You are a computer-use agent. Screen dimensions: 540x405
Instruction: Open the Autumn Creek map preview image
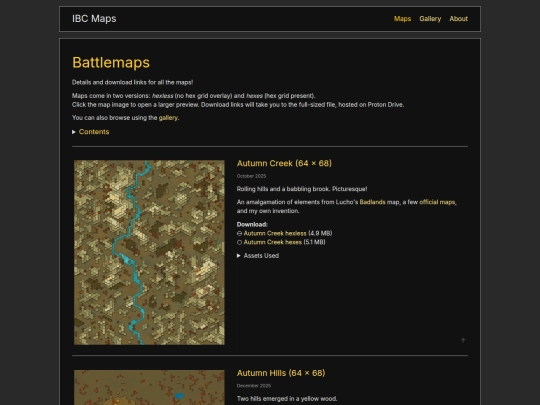[149, 252]
